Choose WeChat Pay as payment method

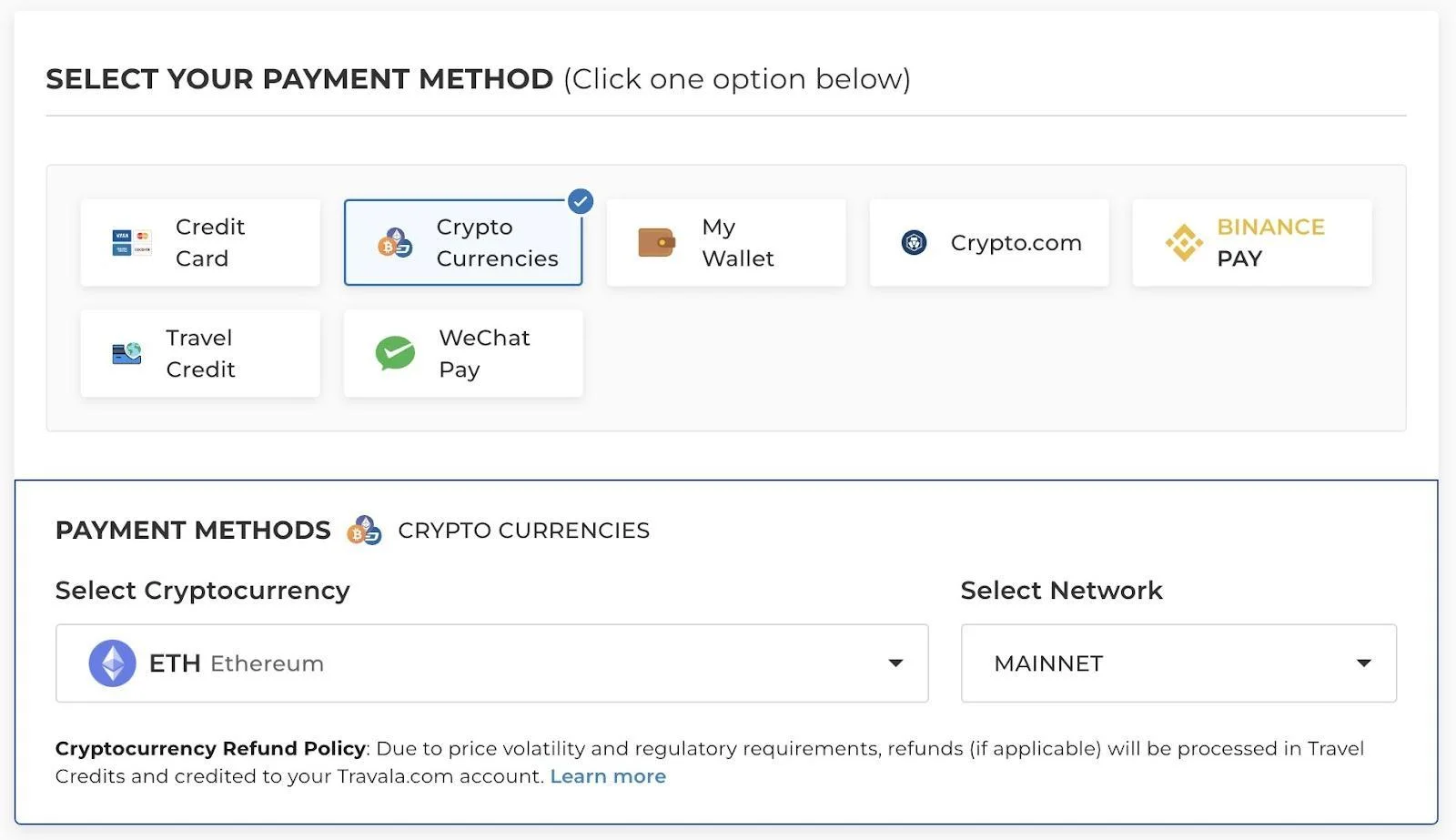463,353
